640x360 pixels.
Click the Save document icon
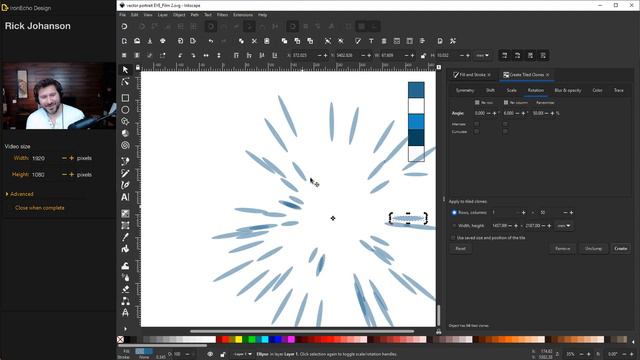(150, 41)
